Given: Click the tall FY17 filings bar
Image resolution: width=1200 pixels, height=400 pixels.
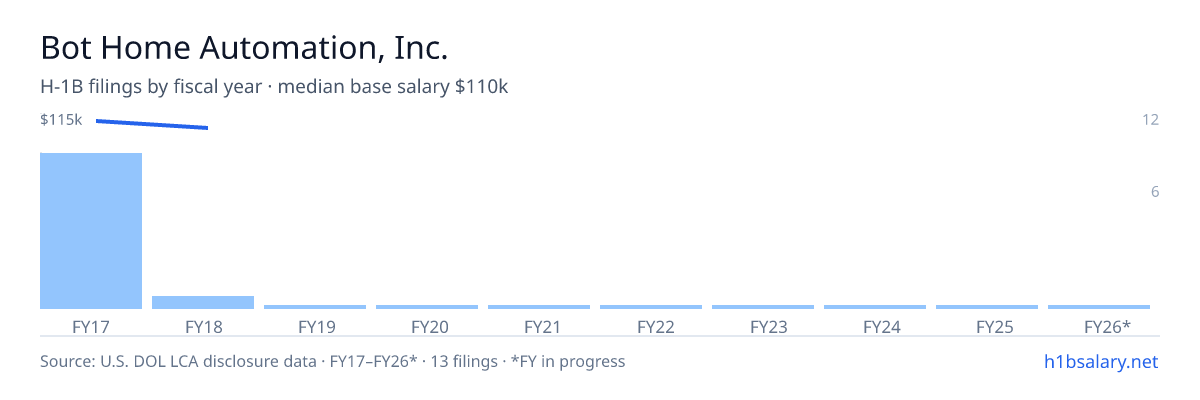Looking at the screenshot, I should pos(91,231).
